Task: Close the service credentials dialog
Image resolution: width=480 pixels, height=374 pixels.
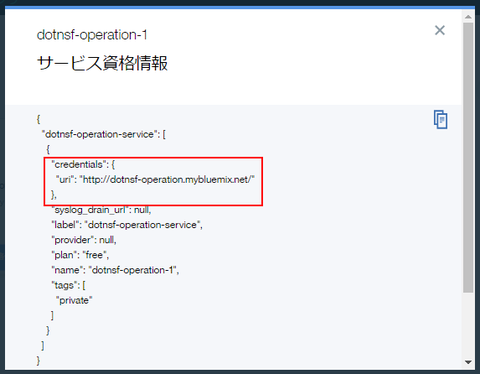Action: click(x=440, y=30)
